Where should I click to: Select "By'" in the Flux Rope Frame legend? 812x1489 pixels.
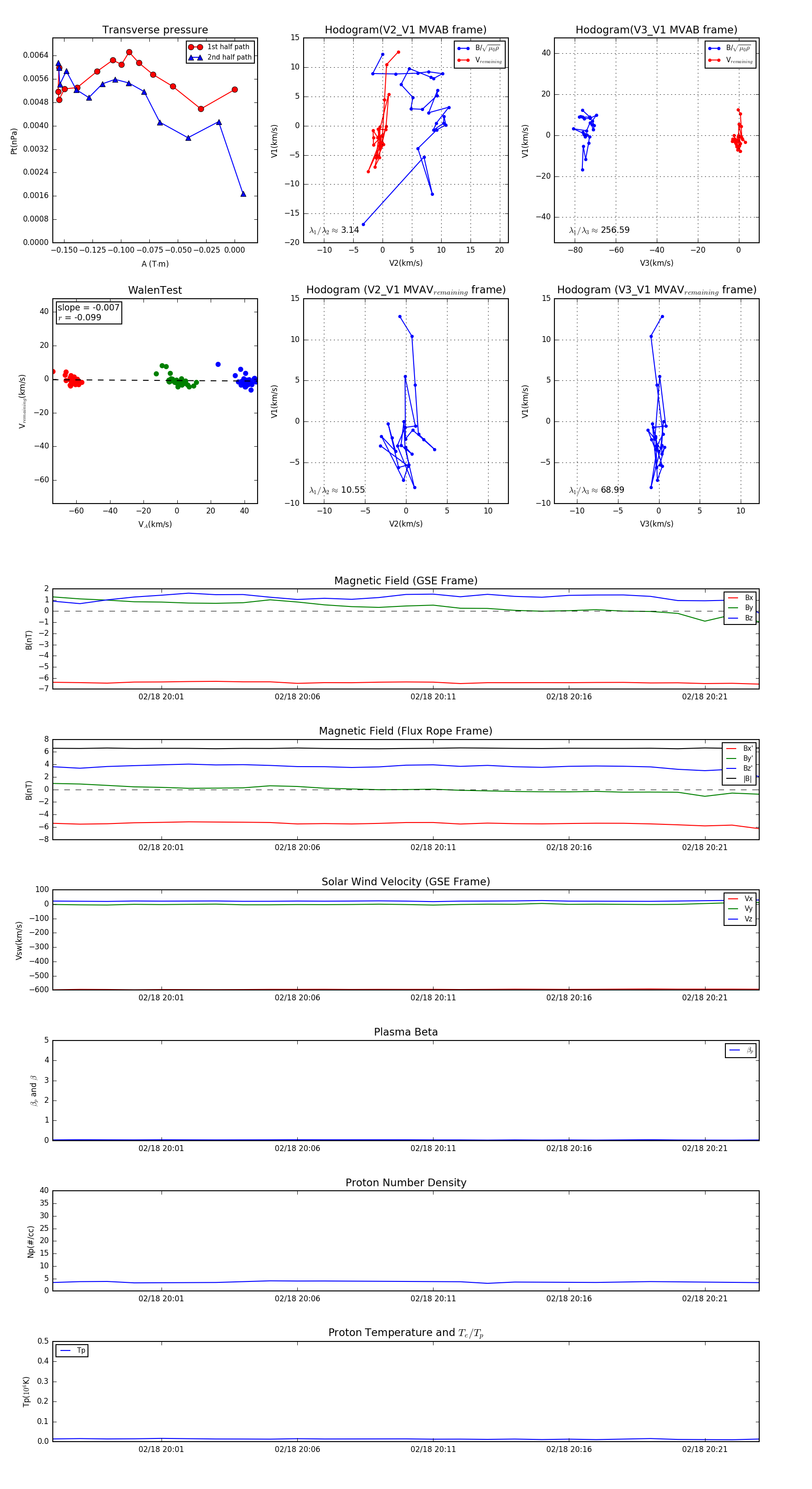click(x=739, y=758)
